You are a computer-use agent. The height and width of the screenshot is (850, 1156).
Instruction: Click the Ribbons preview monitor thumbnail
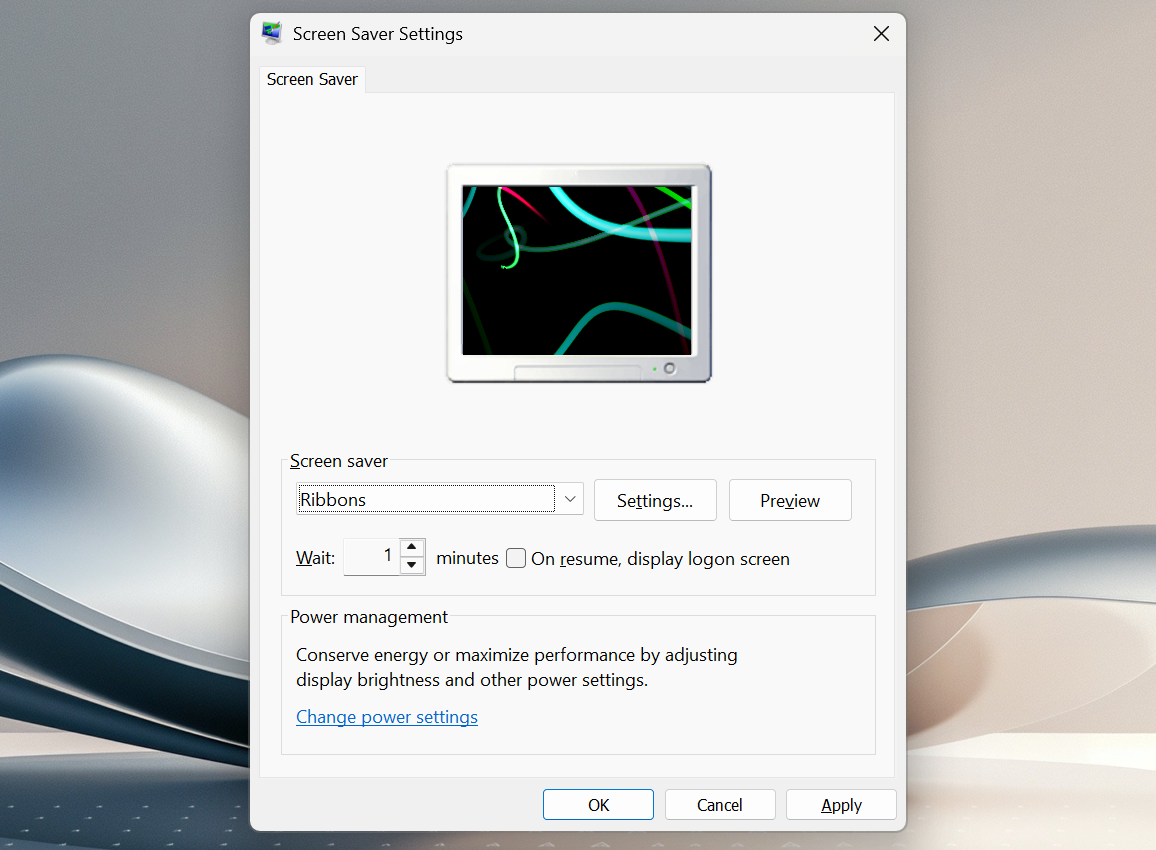[577, 270]
